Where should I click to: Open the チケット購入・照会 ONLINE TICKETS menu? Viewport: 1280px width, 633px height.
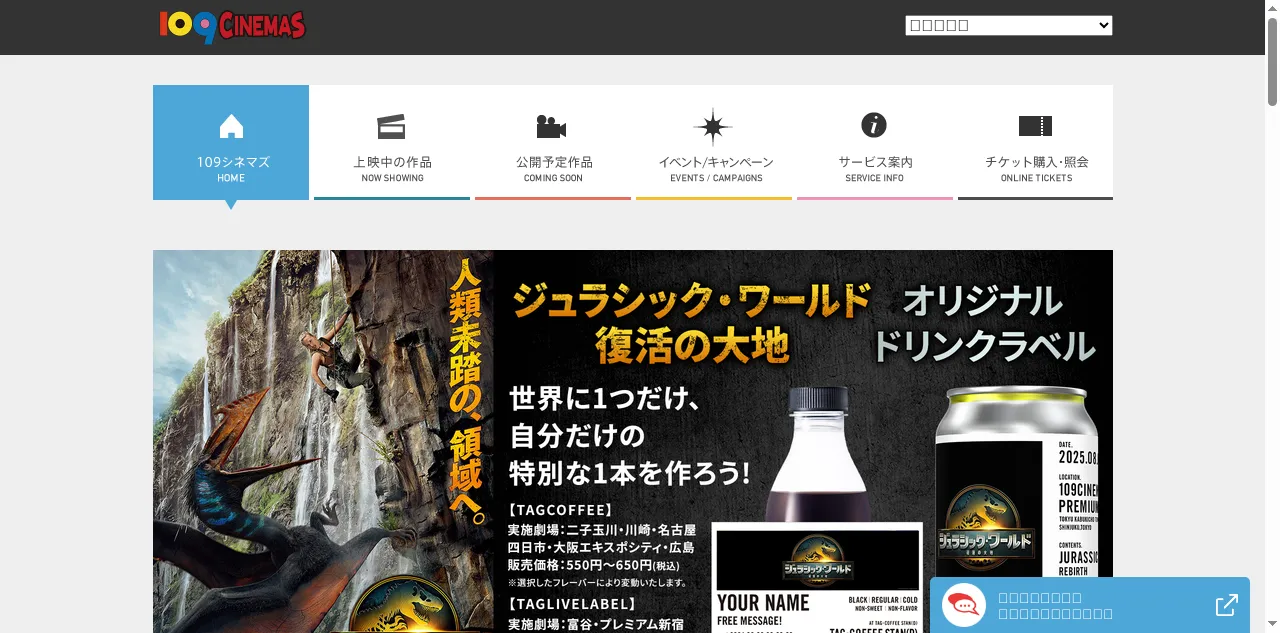1036,142
